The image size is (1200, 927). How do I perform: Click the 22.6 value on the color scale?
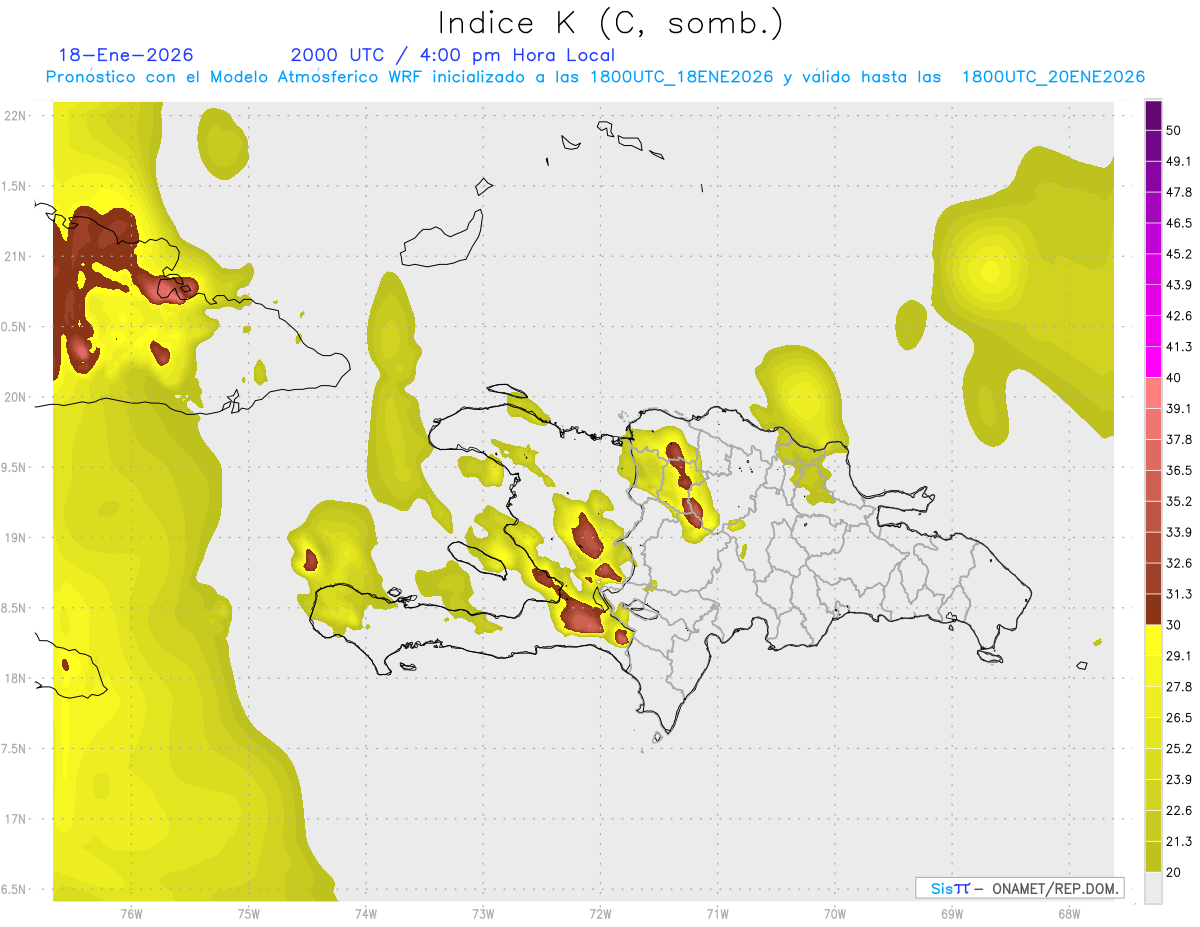click(x=1179, y=810)
